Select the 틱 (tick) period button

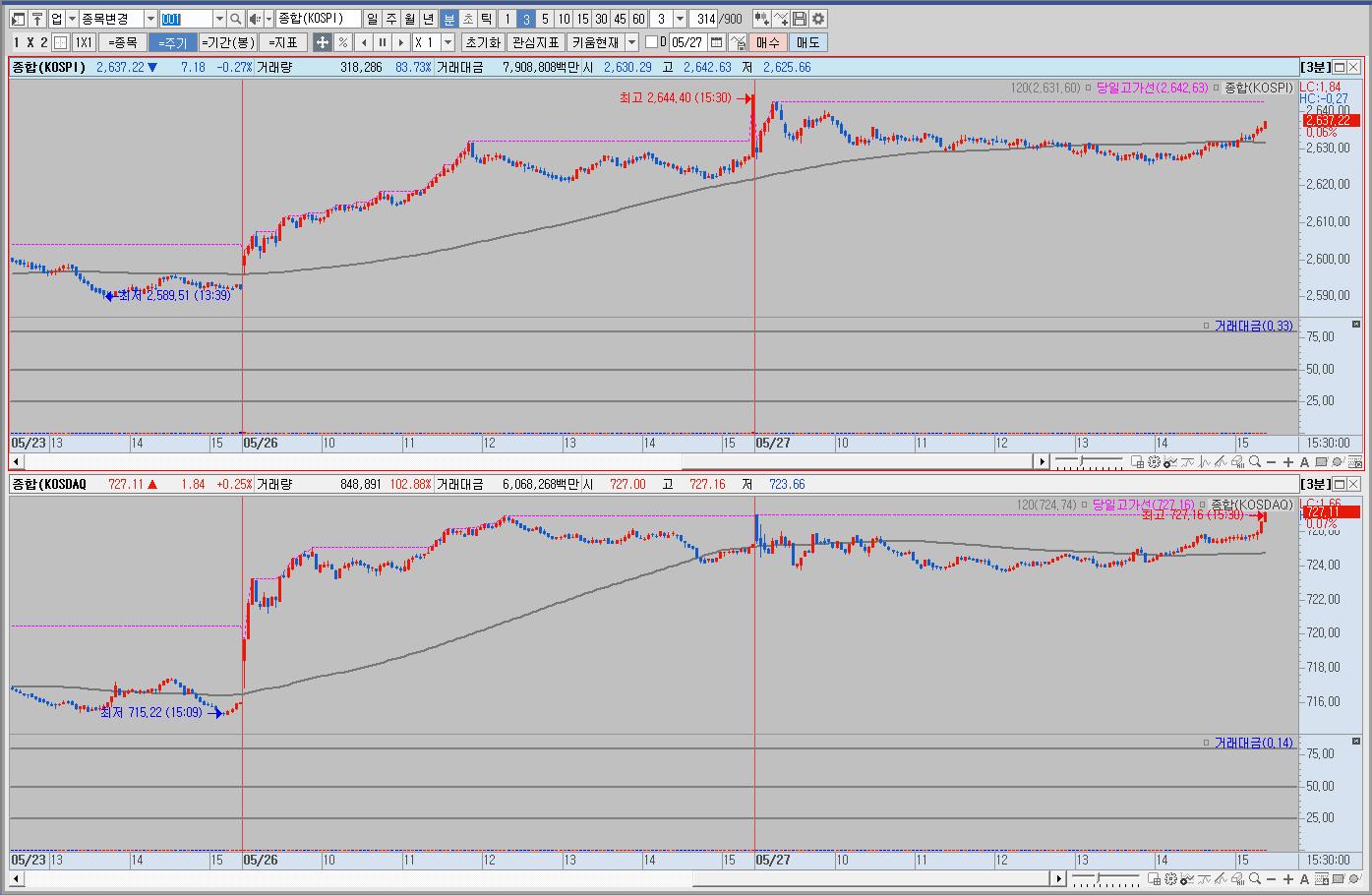tap(487, 19)
